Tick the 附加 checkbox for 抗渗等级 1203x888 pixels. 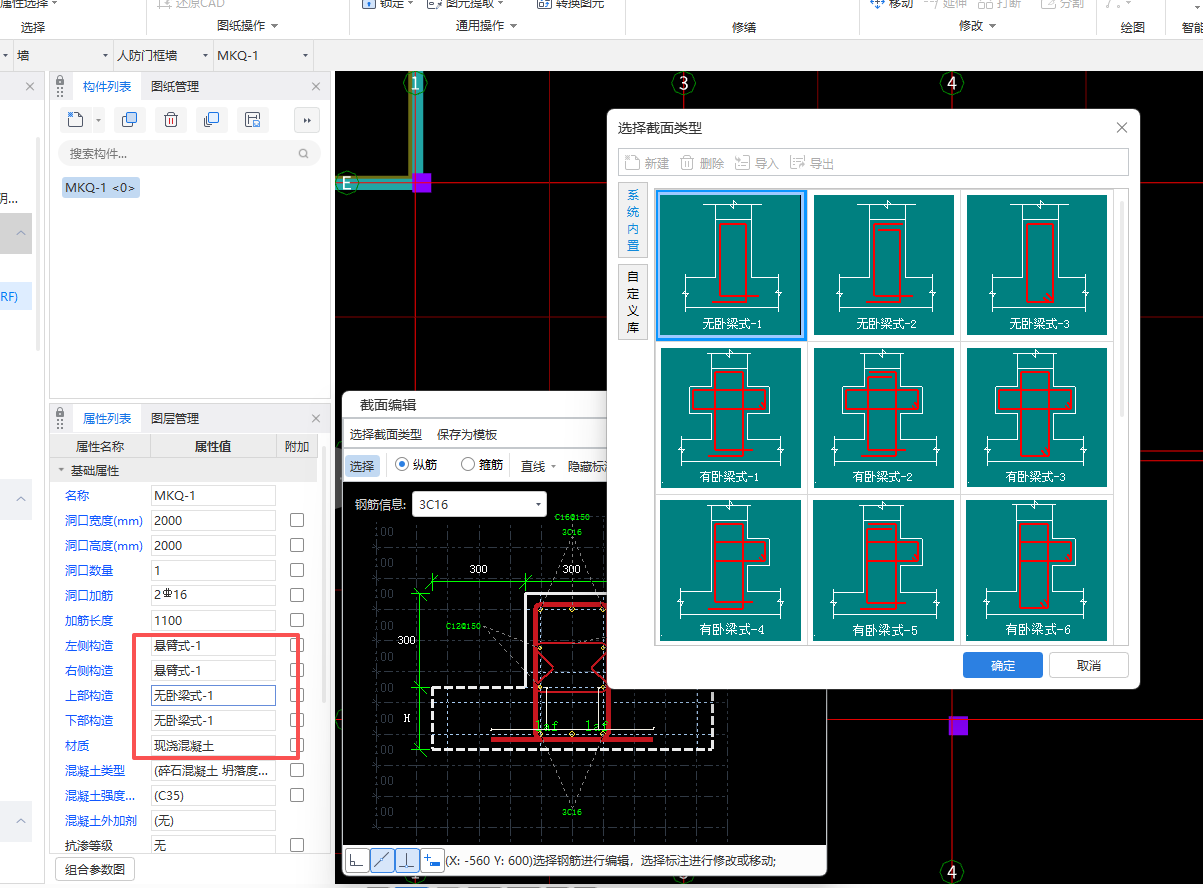pyautogui.click(x=297, y=845)
